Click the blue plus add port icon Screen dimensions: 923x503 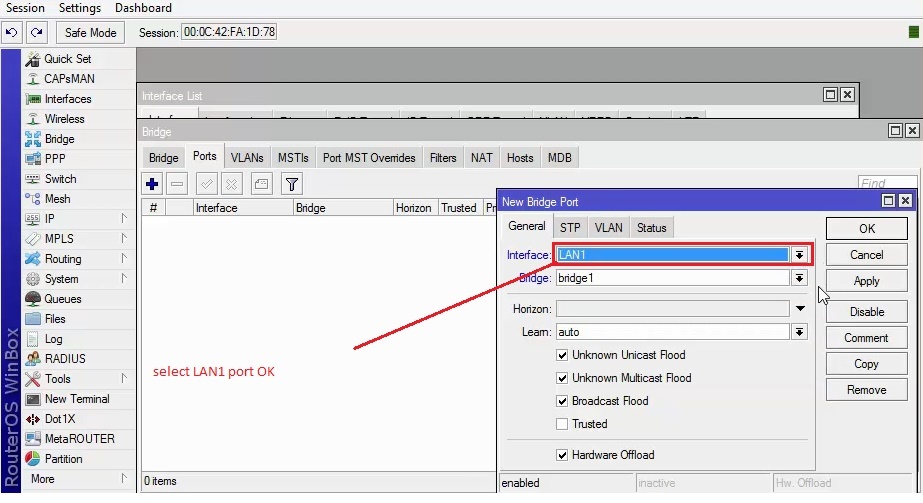[x=152, y=184]
